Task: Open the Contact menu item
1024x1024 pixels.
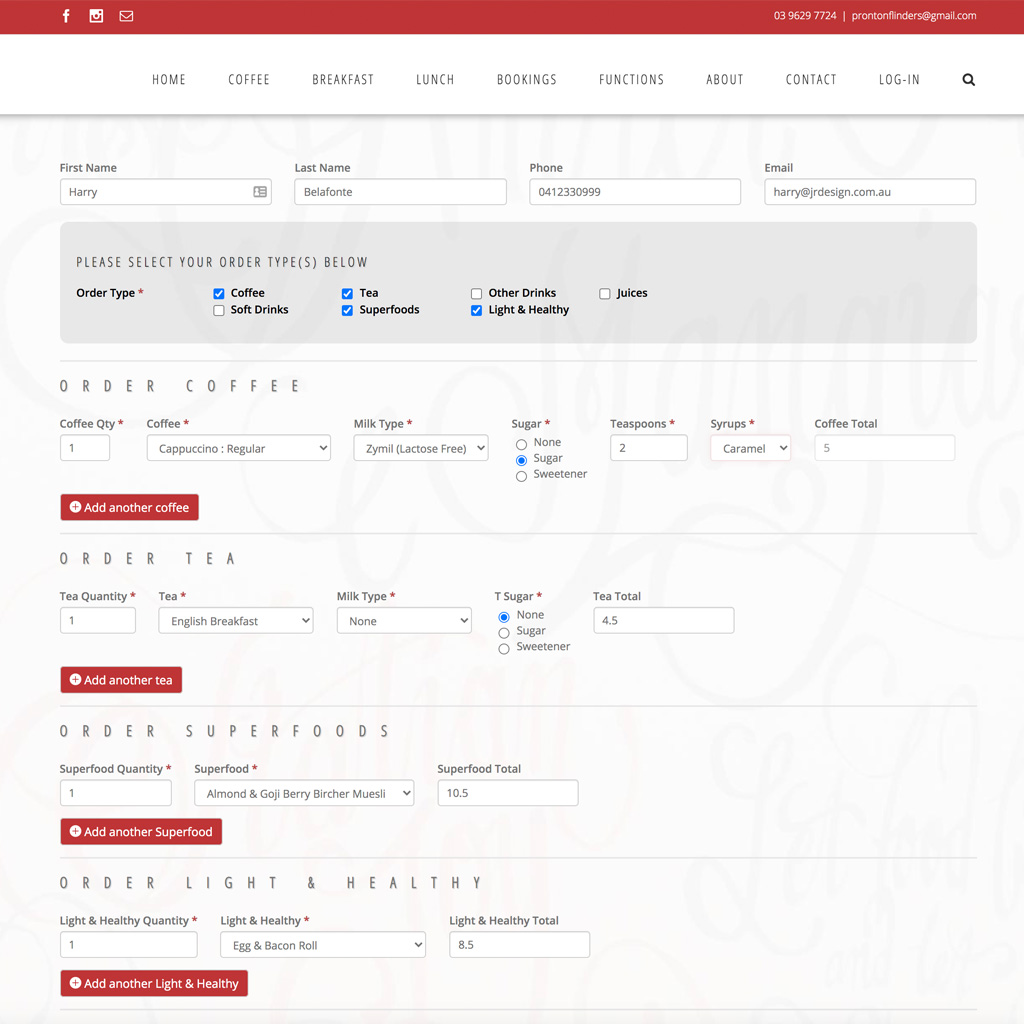Action: pos(811,80)
